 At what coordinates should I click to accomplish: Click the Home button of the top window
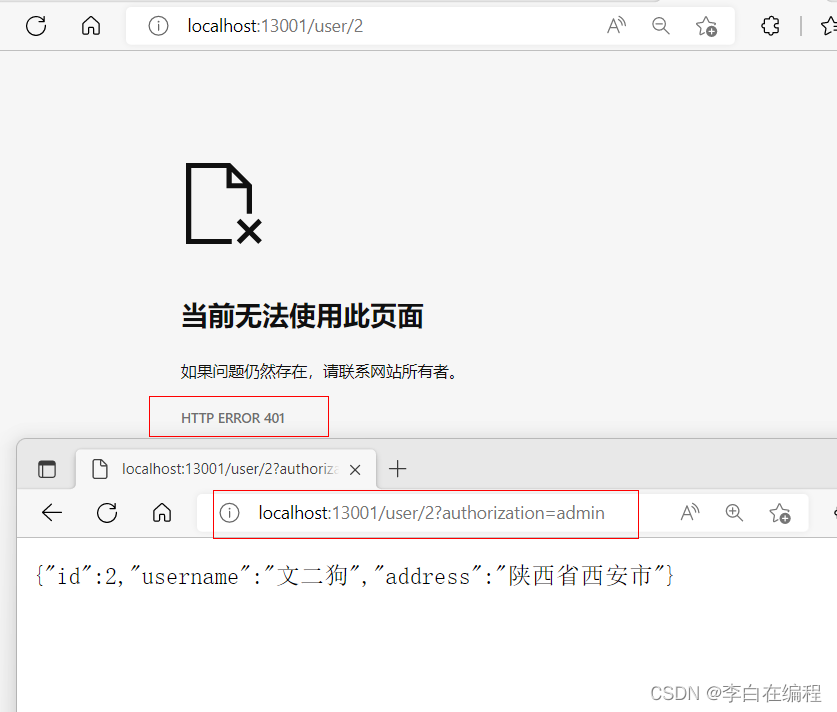point(91,26)
